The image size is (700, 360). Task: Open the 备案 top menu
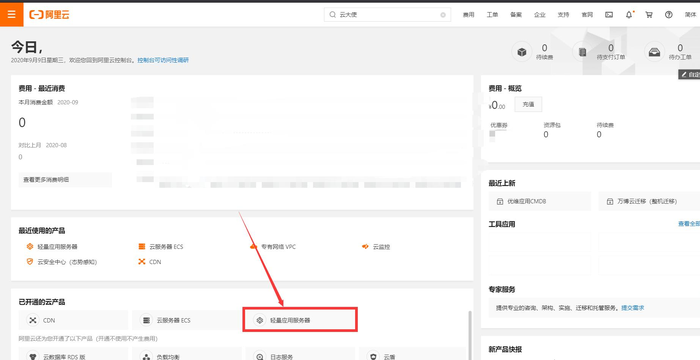click(x=516, y=15)
